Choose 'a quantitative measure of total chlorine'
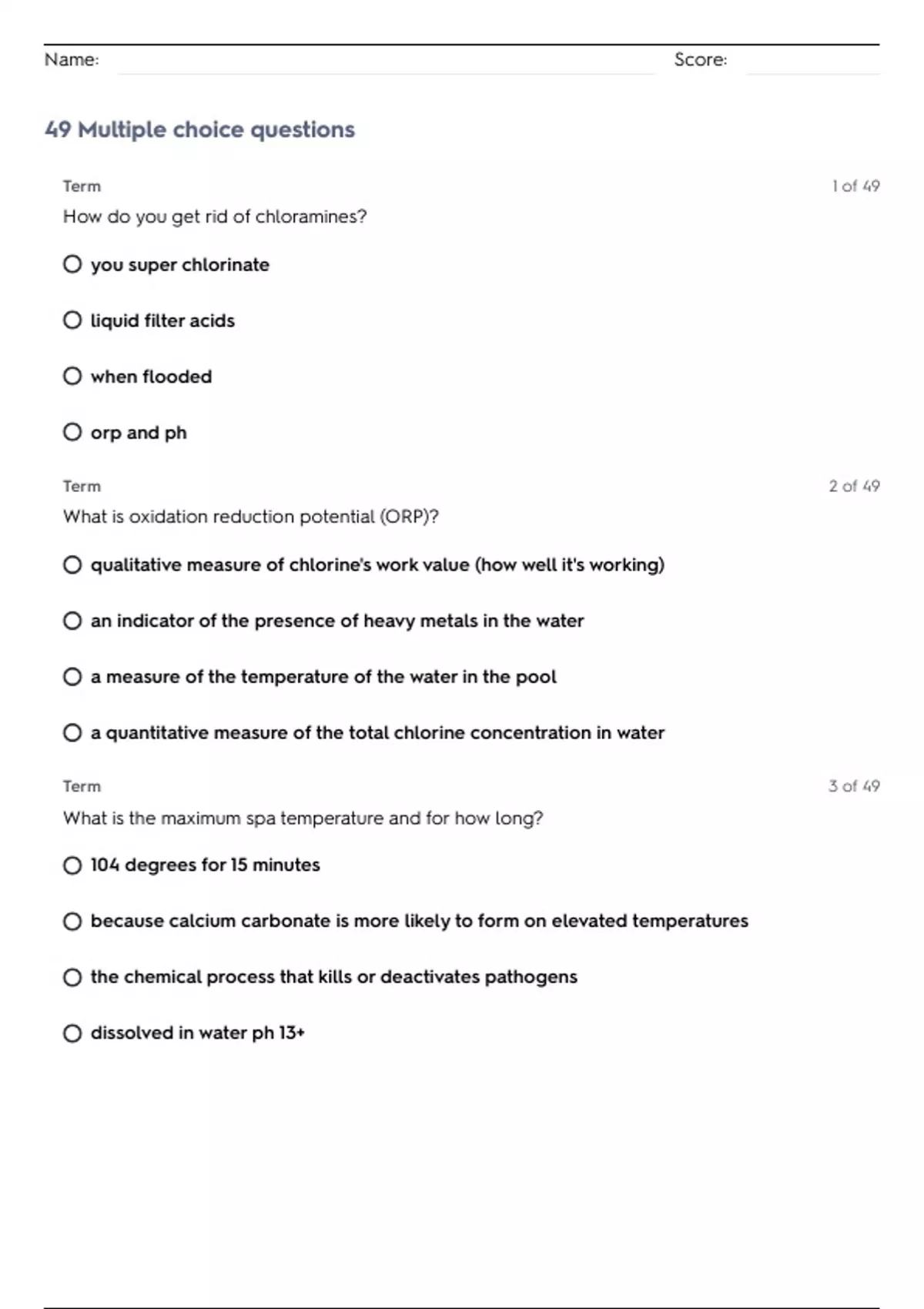The height and width of the screenshot is (1309, 924). (x=72, y=733)
